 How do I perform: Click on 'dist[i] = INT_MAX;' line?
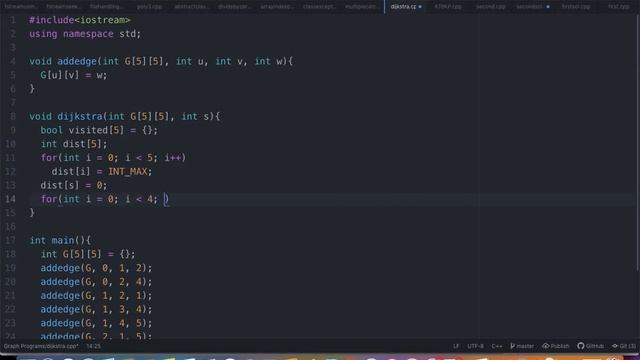click(102, 171)
